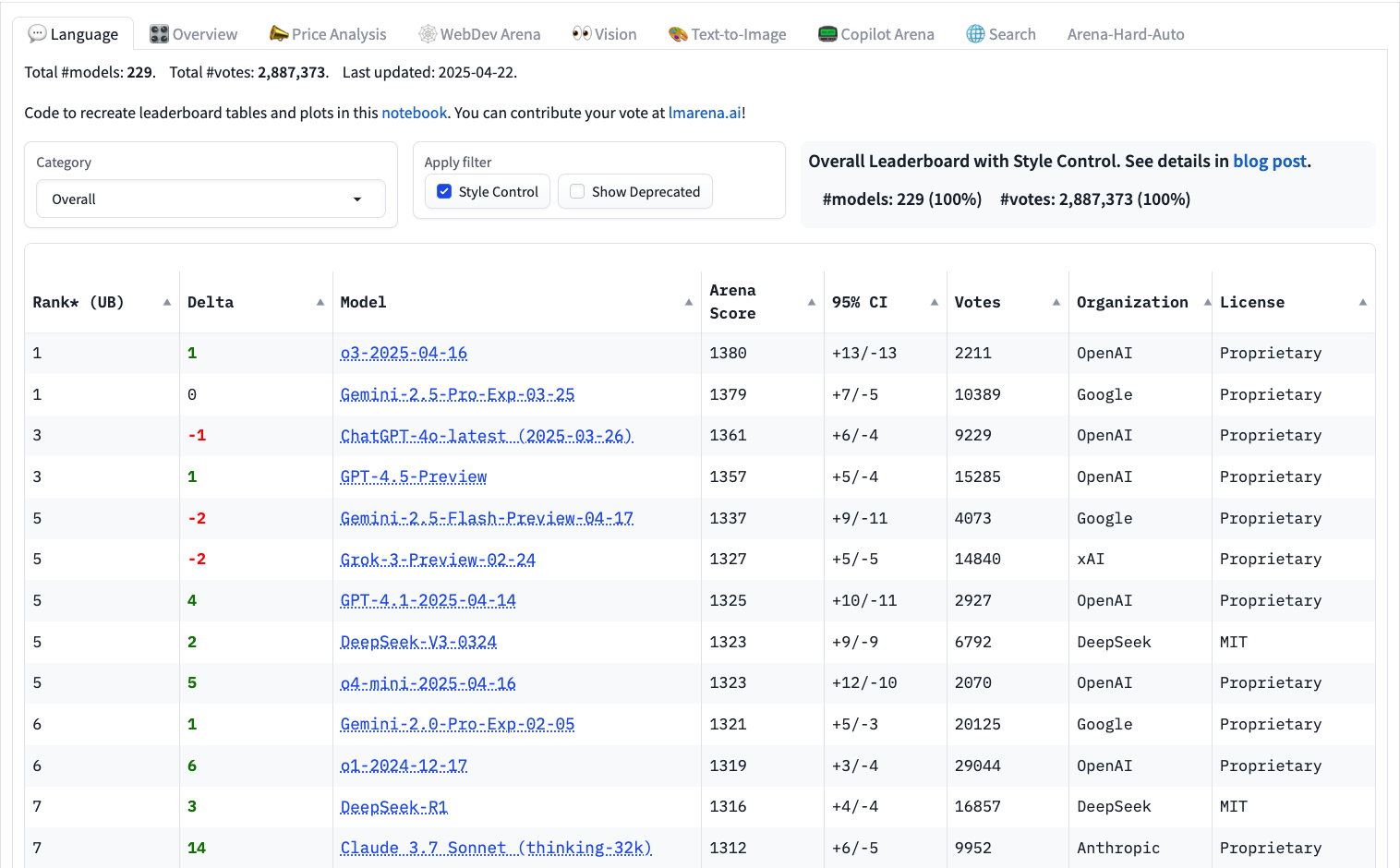The image size is (1400, 868).
Task: Click the '#models: 229 (100%)' text
Action: coord(901,199)
